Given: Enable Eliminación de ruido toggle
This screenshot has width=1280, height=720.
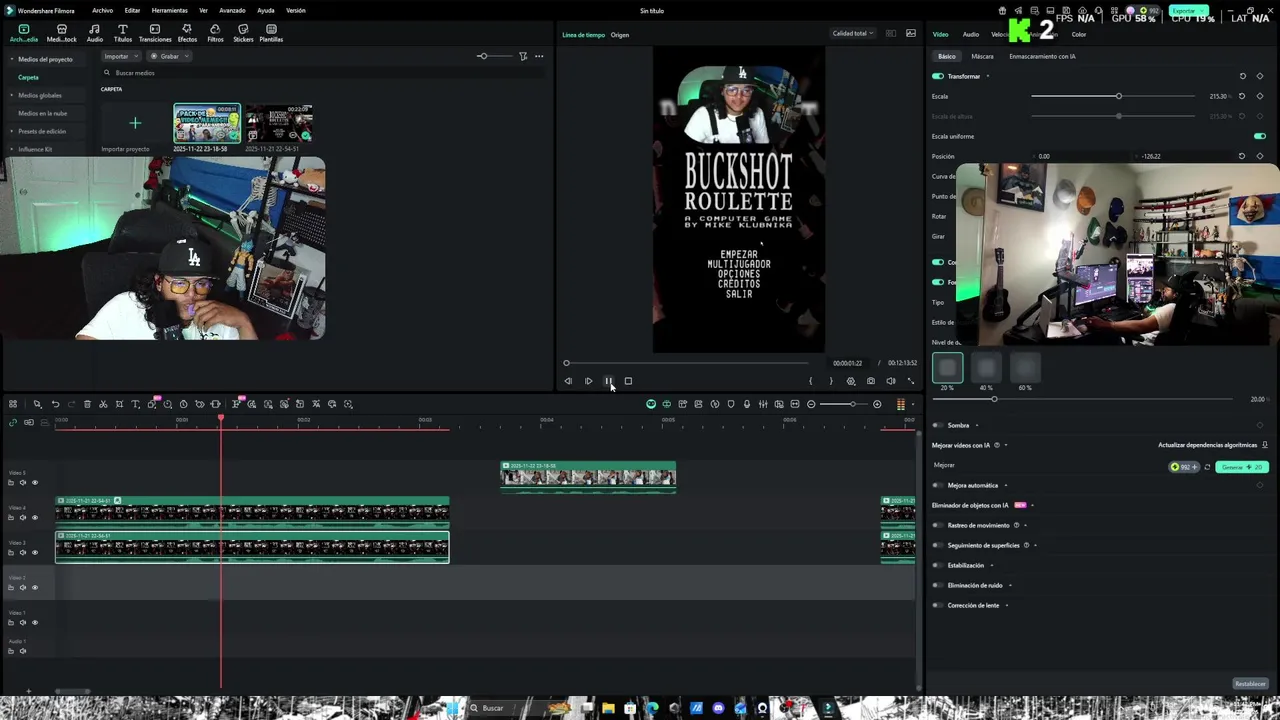Looking at the screenshot, I should click(x=938, y=585).
